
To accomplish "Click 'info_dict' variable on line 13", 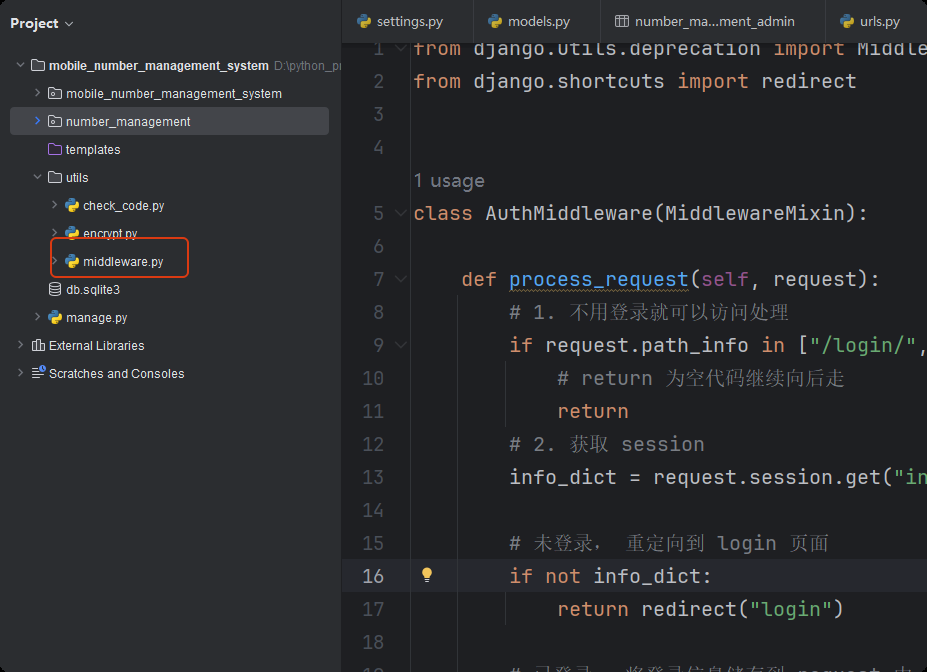I will tap(563, 477).
